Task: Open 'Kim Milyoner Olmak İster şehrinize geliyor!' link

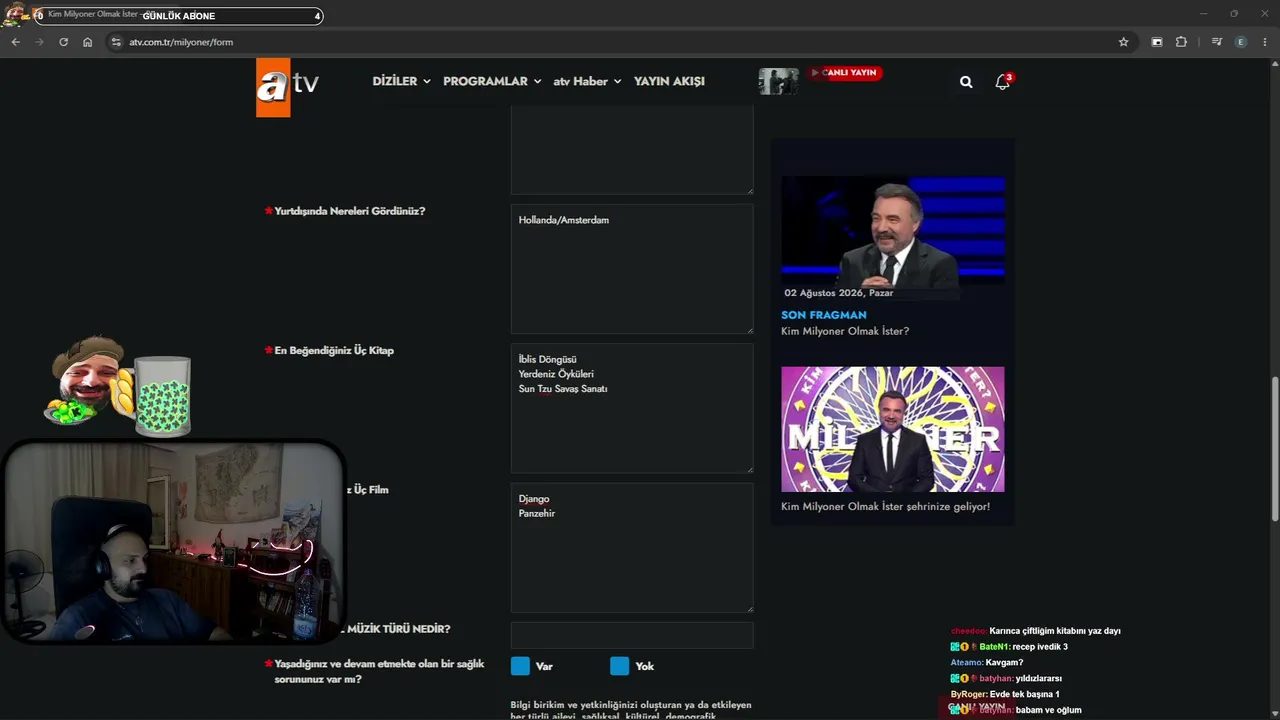Action: click(885, 506)
